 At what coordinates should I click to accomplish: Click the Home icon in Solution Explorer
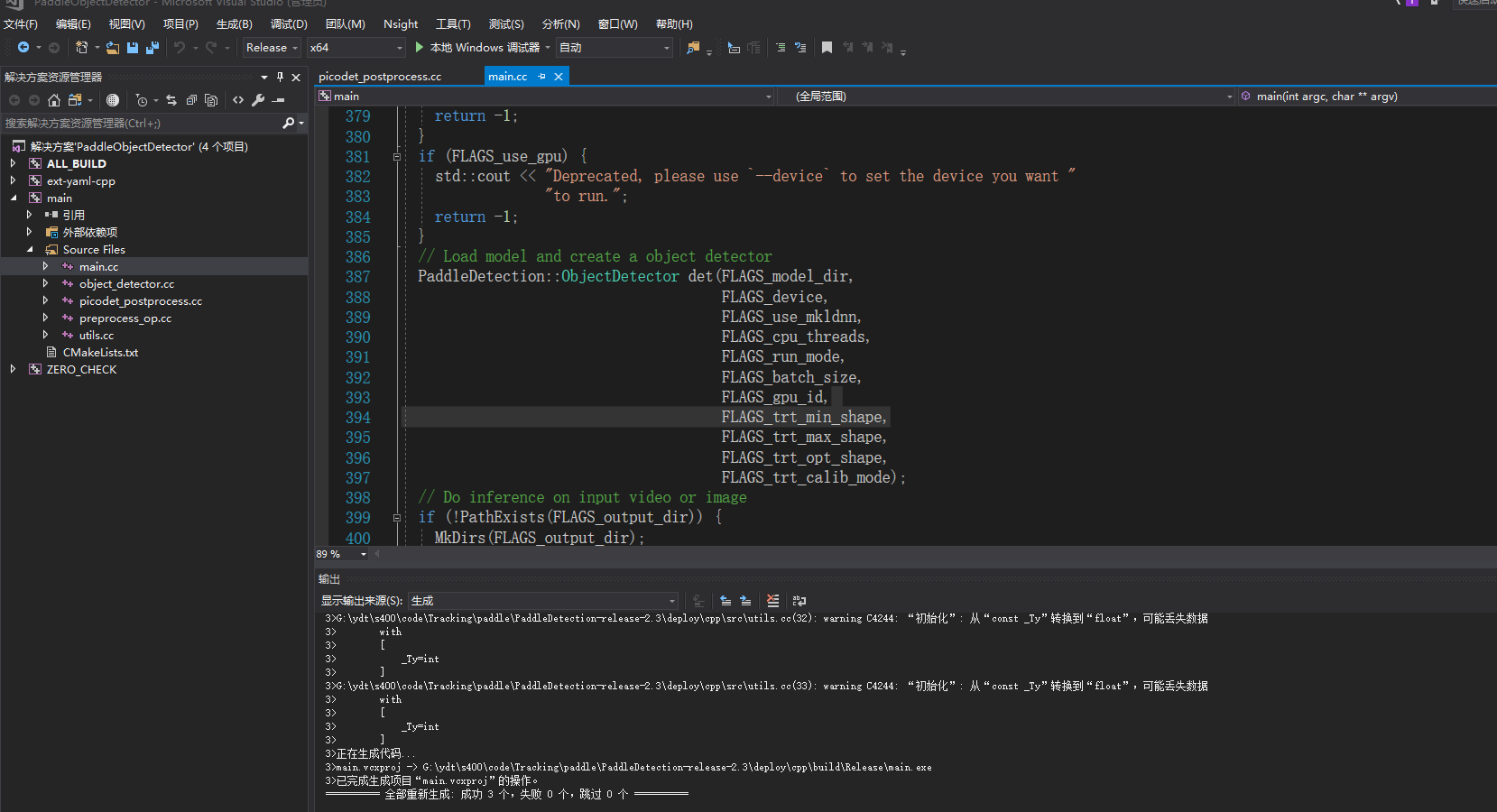tap(54, 100)
